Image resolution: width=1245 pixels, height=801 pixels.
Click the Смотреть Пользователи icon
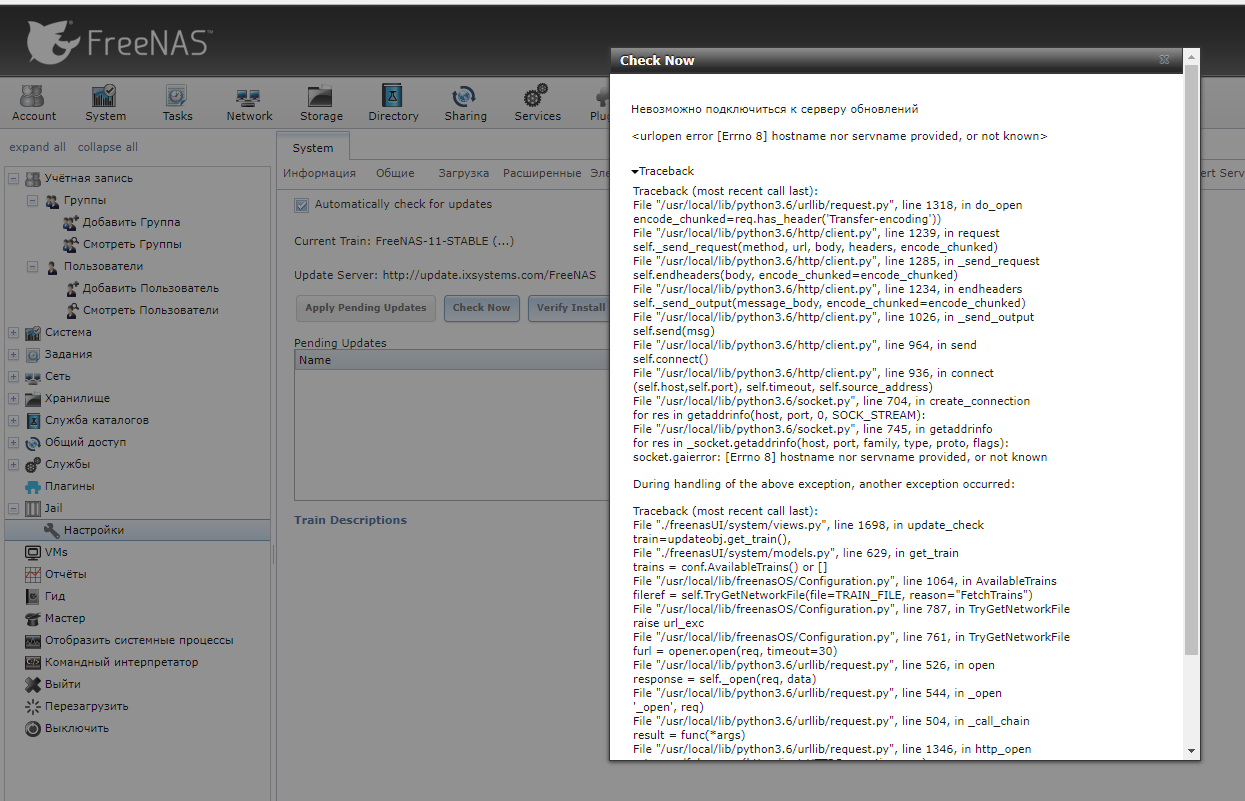click(71, 310)
